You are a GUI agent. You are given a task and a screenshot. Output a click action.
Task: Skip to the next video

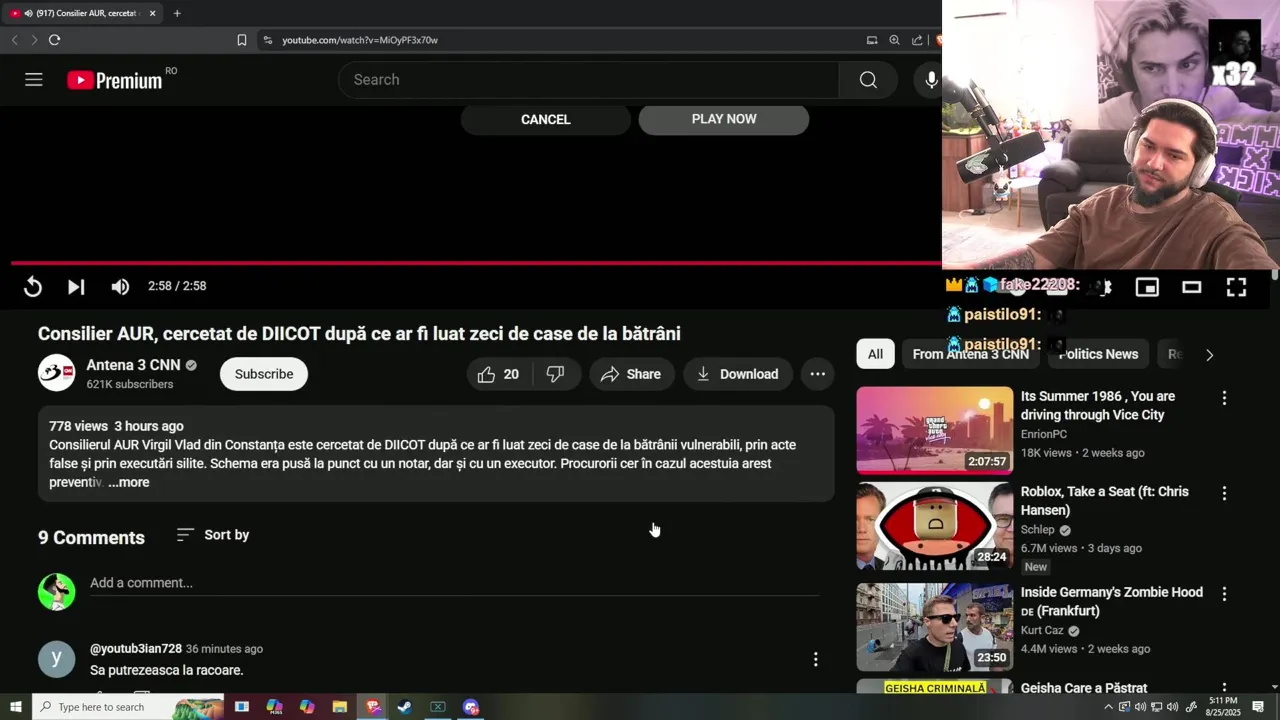coord(76,287)
